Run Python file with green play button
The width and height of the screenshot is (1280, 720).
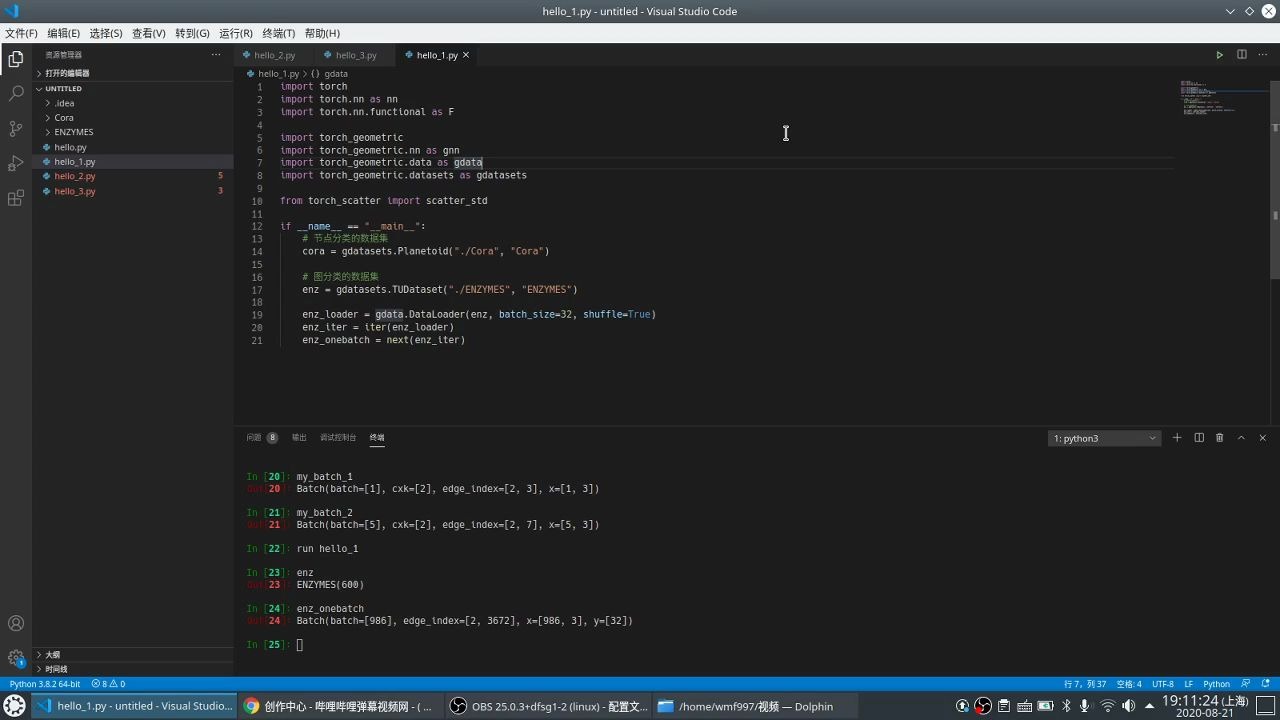(x=1219, y=55)
